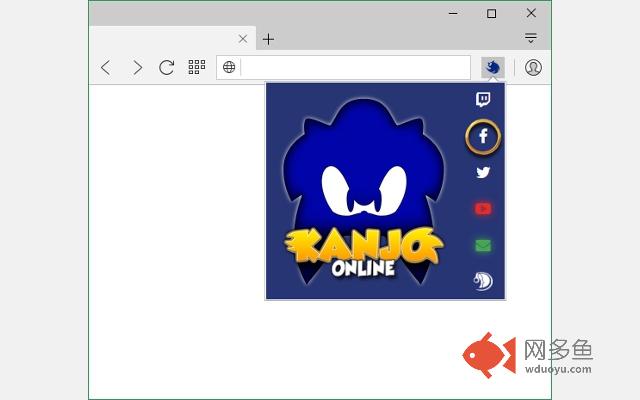640x400 pixels.
Task: Reload the page
Action: pyautogui.click(x=166, y=67)
